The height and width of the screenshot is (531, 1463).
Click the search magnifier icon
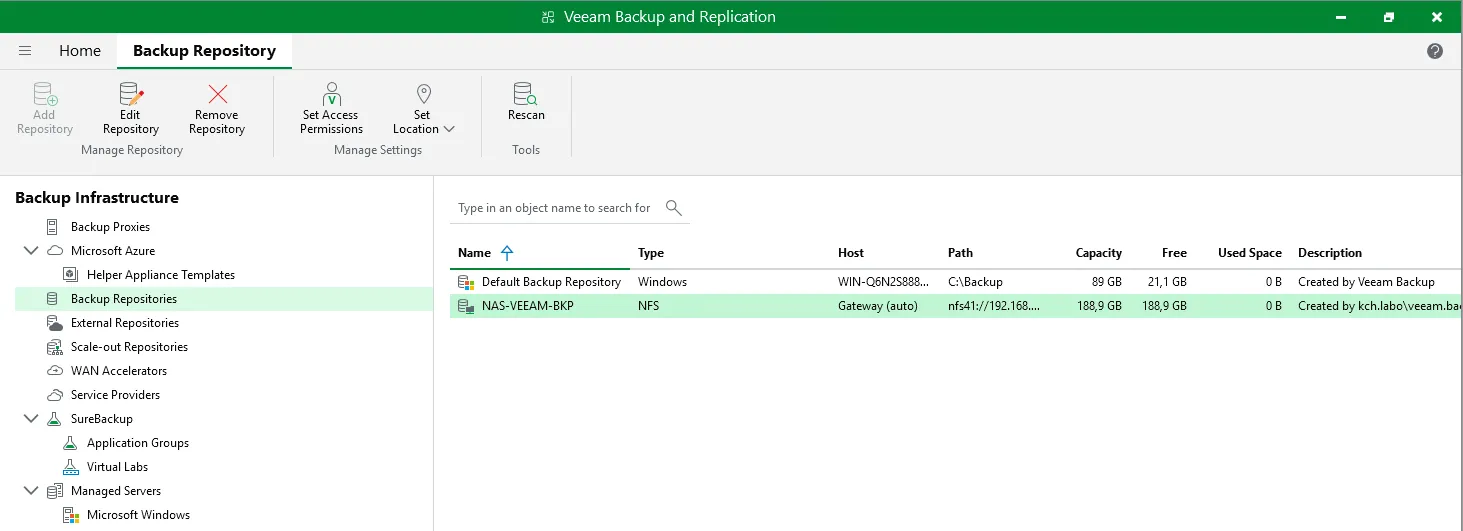coord(674,208)
